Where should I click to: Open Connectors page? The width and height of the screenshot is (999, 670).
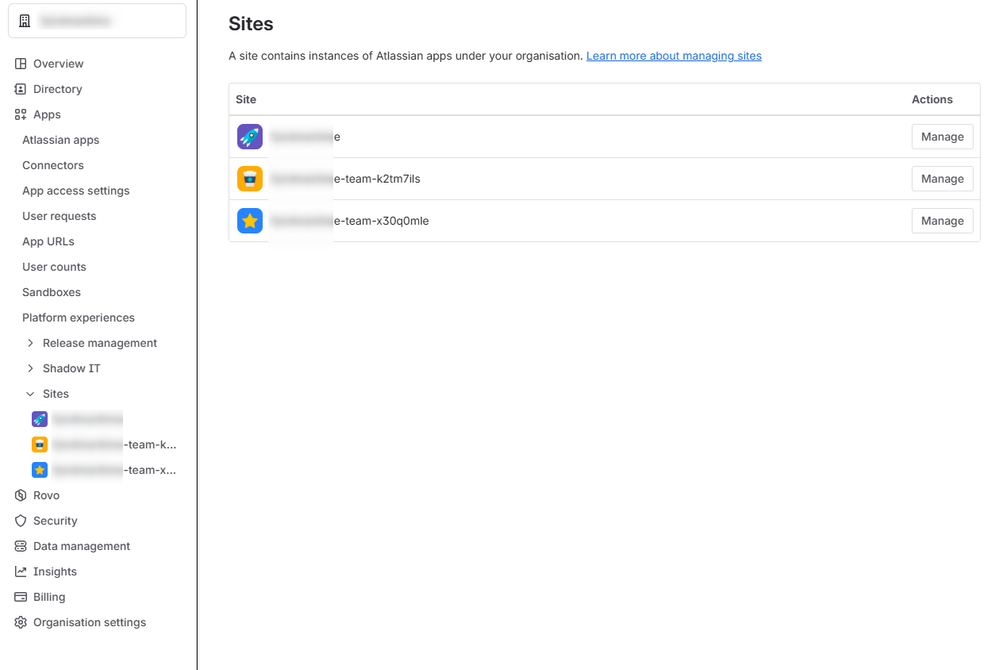coord(53,166)
